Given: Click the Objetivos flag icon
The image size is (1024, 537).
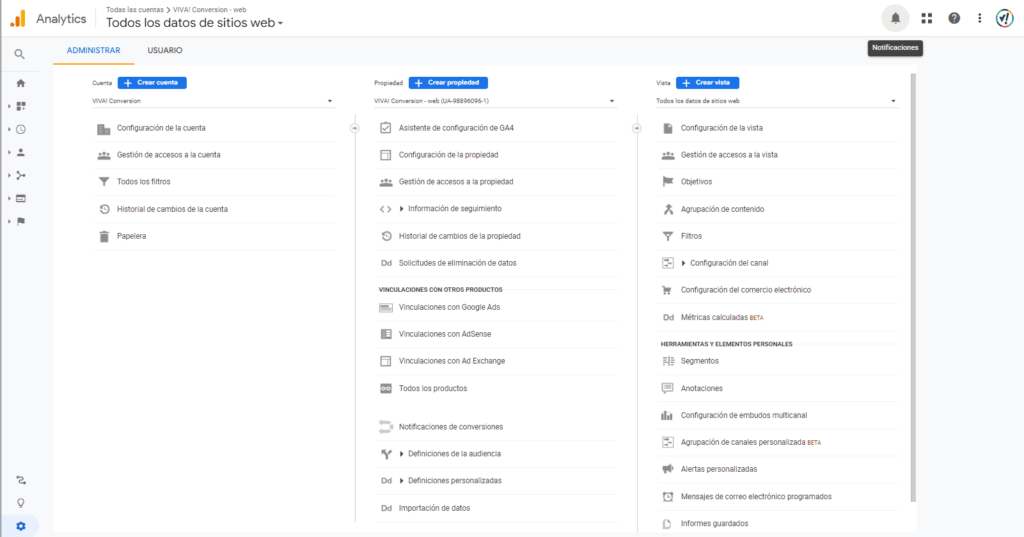Looking at the screenshot, I should click(x=667, y=182).
